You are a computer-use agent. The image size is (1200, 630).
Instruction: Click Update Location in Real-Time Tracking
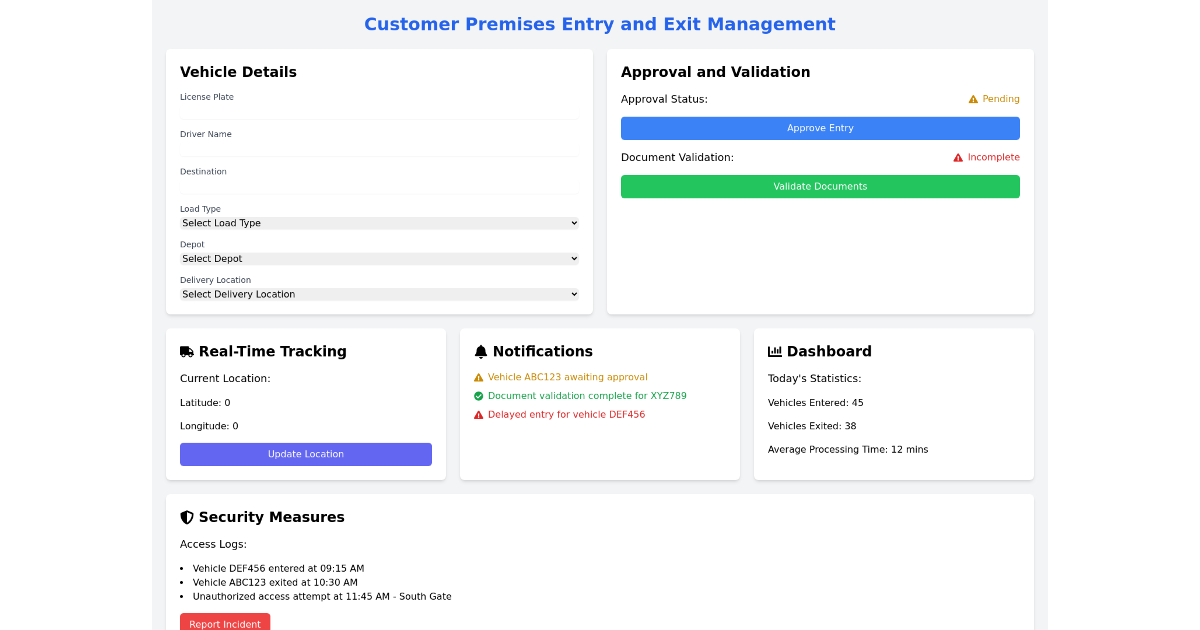tap(306, 454)
